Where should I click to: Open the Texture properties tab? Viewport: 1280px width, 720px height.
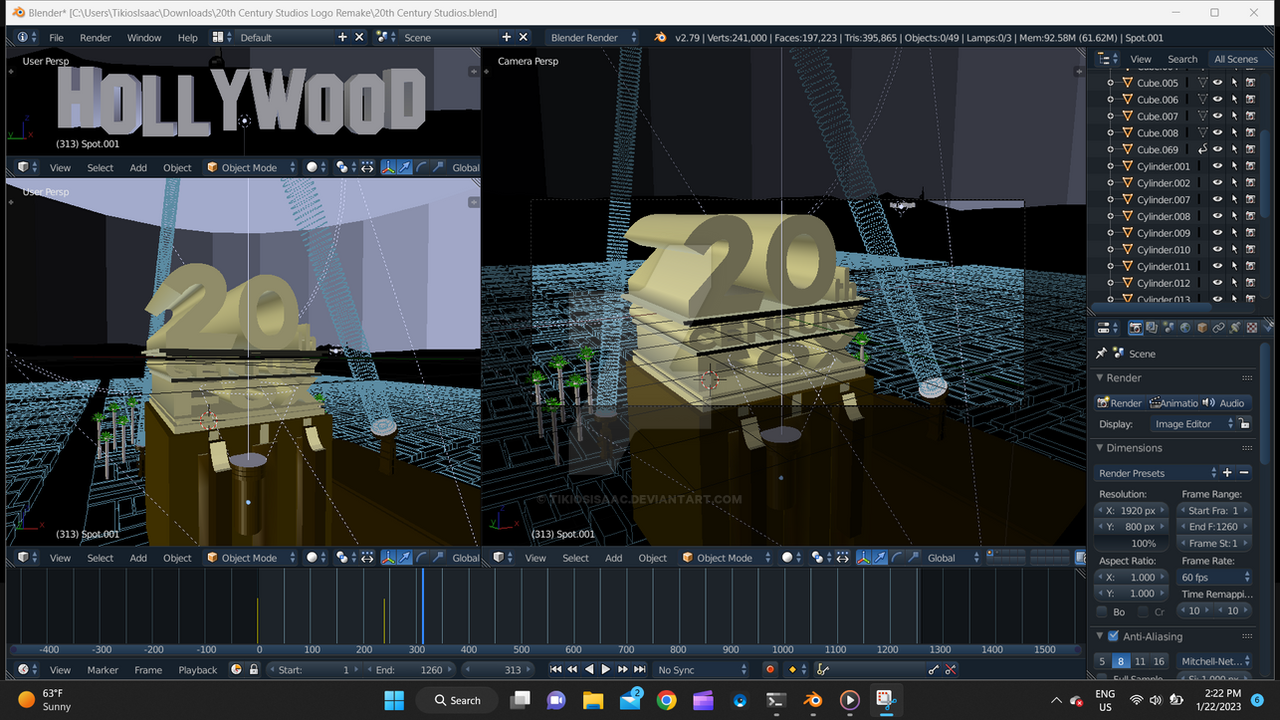[1251, 327]
